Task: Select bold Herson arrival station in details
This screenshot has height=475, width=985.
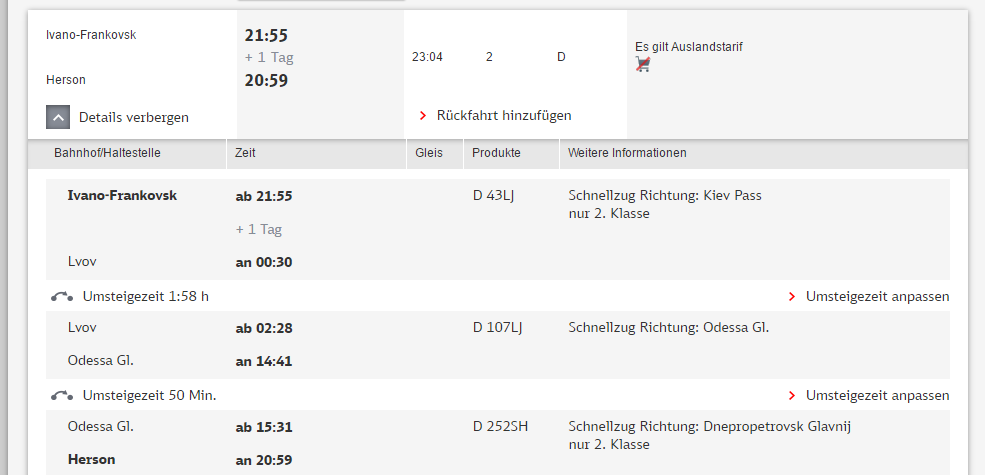Action: 92,460
